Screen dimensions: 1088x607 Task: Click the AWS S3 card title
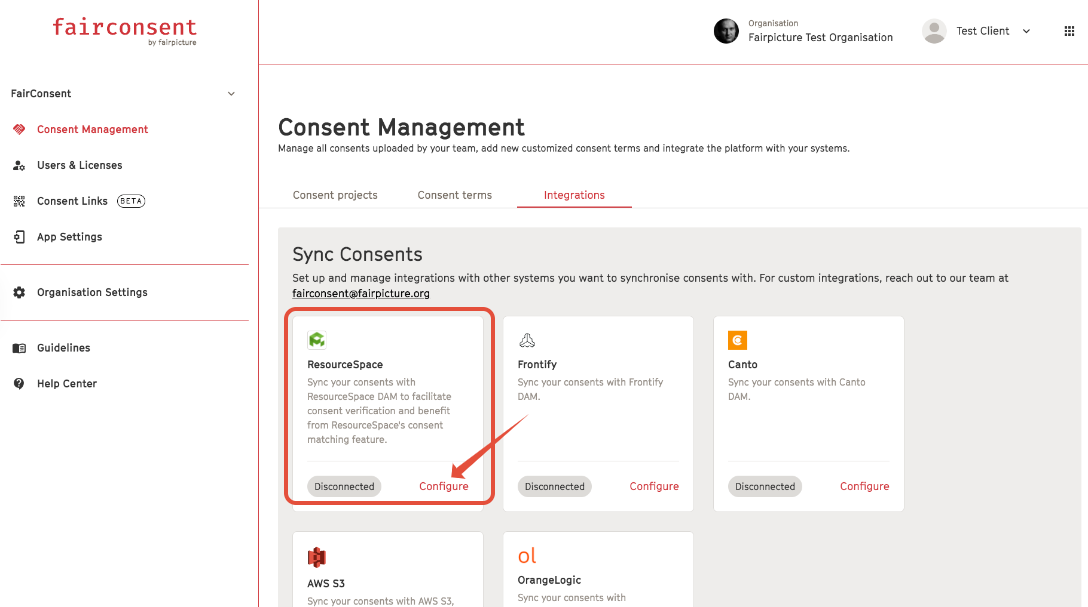point(326,583)
